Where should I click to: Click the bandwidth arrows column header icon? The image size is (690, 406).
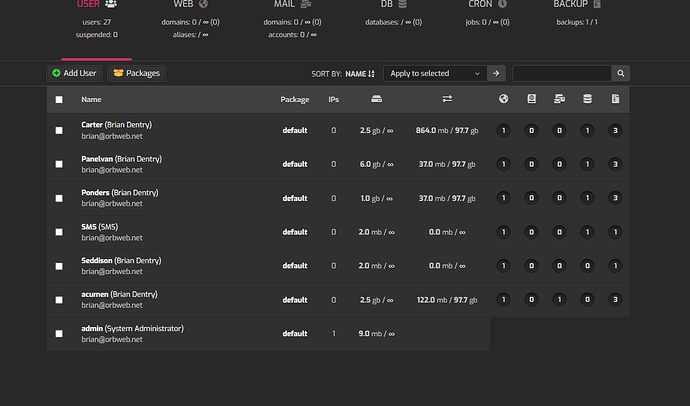tap(447, 99)
